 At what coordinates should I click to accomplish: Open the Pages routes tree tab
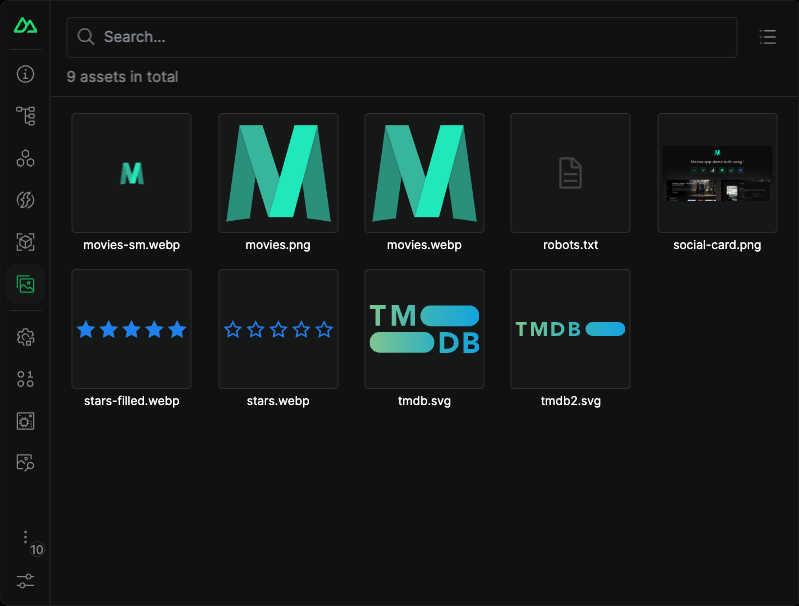pos(25,116)
